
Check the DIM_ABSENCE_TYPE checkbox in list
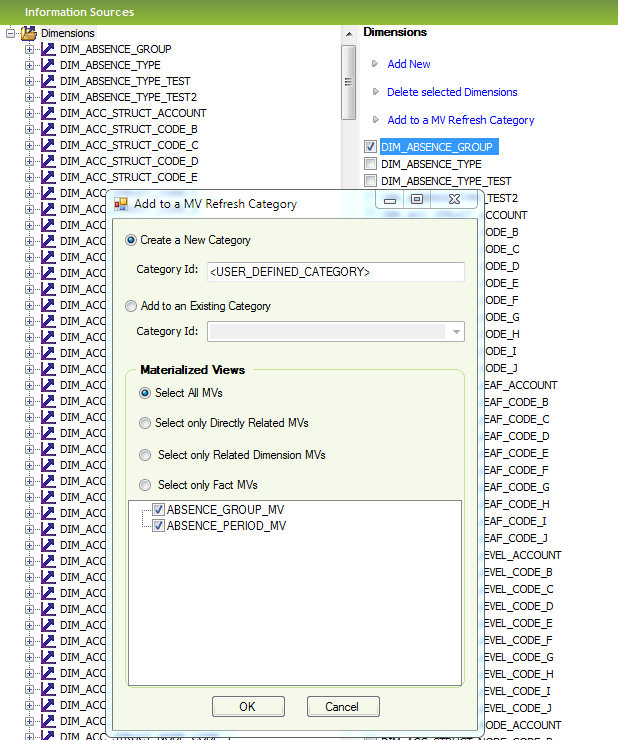371,164
